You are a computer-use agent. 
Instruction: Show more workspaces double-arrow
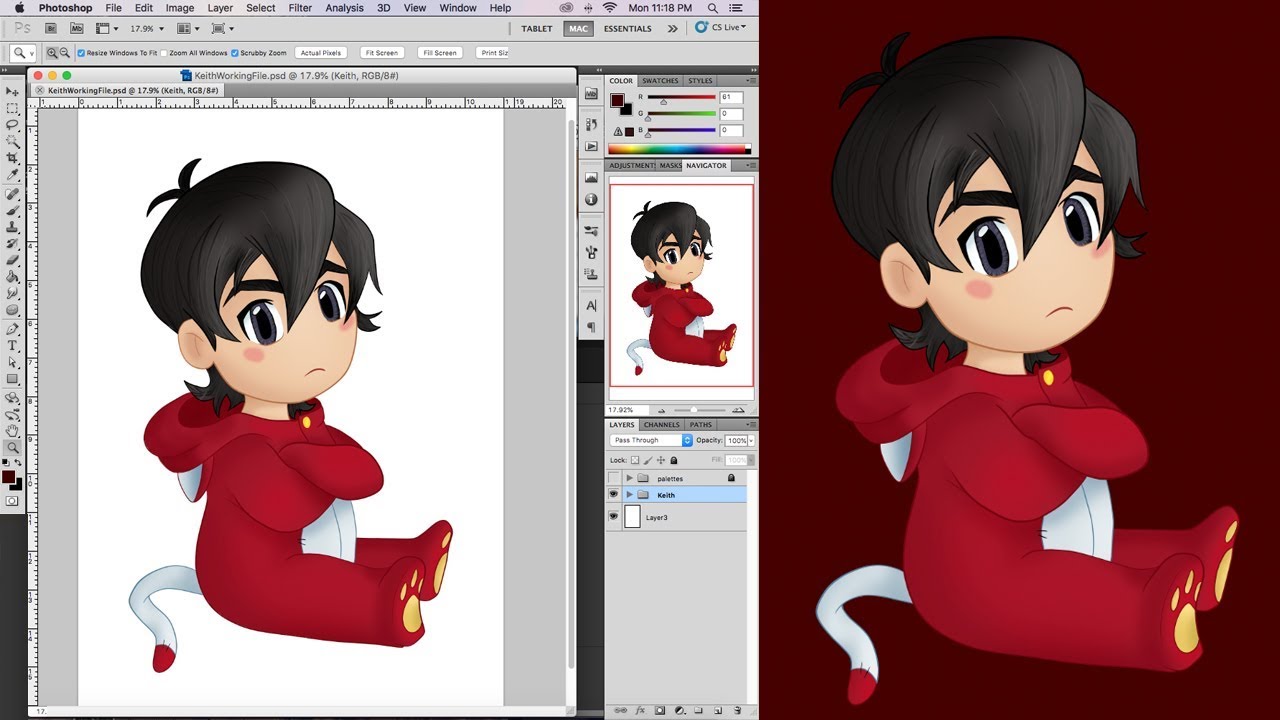coord(673,29)
